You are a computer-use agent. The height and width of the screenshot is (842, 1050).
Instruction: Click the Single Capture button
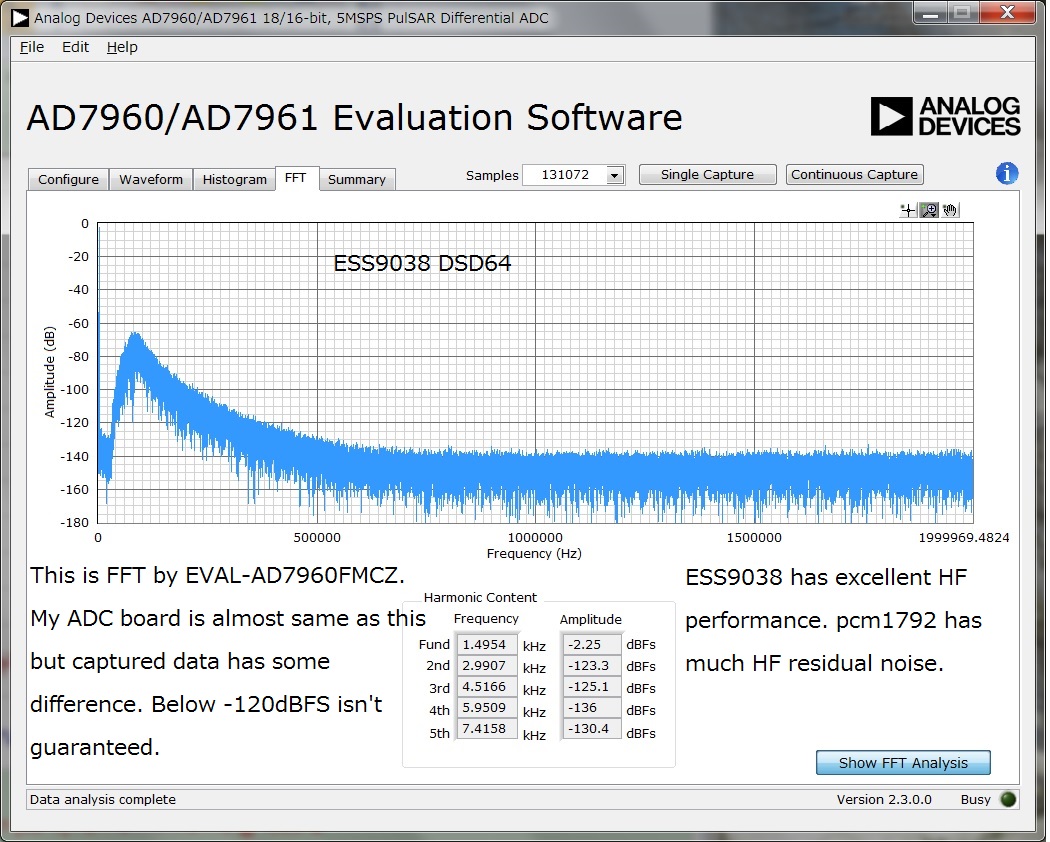click(x=707, y=175)
